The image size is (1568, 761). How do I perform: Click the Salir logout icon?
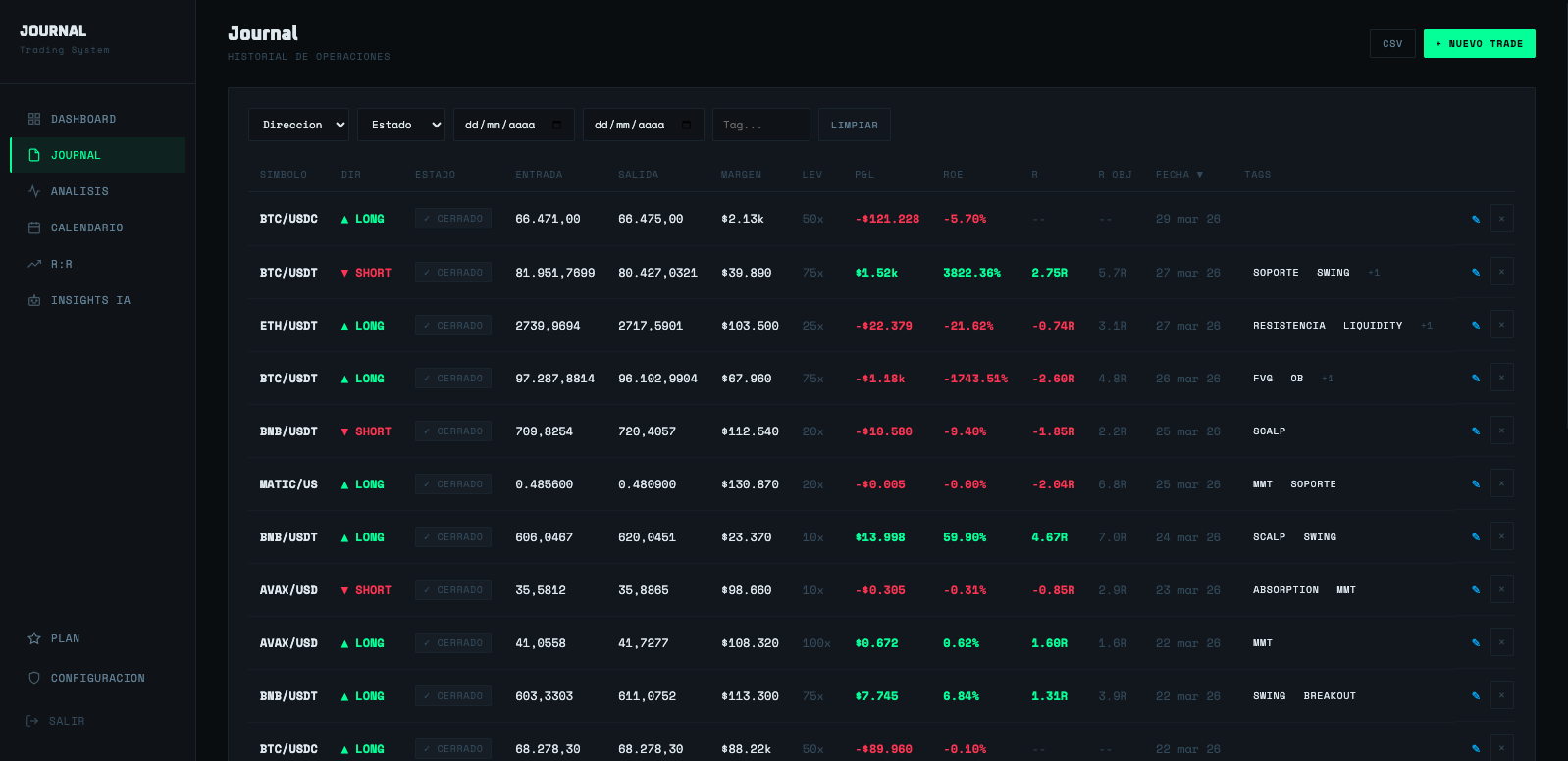point(32,721)
